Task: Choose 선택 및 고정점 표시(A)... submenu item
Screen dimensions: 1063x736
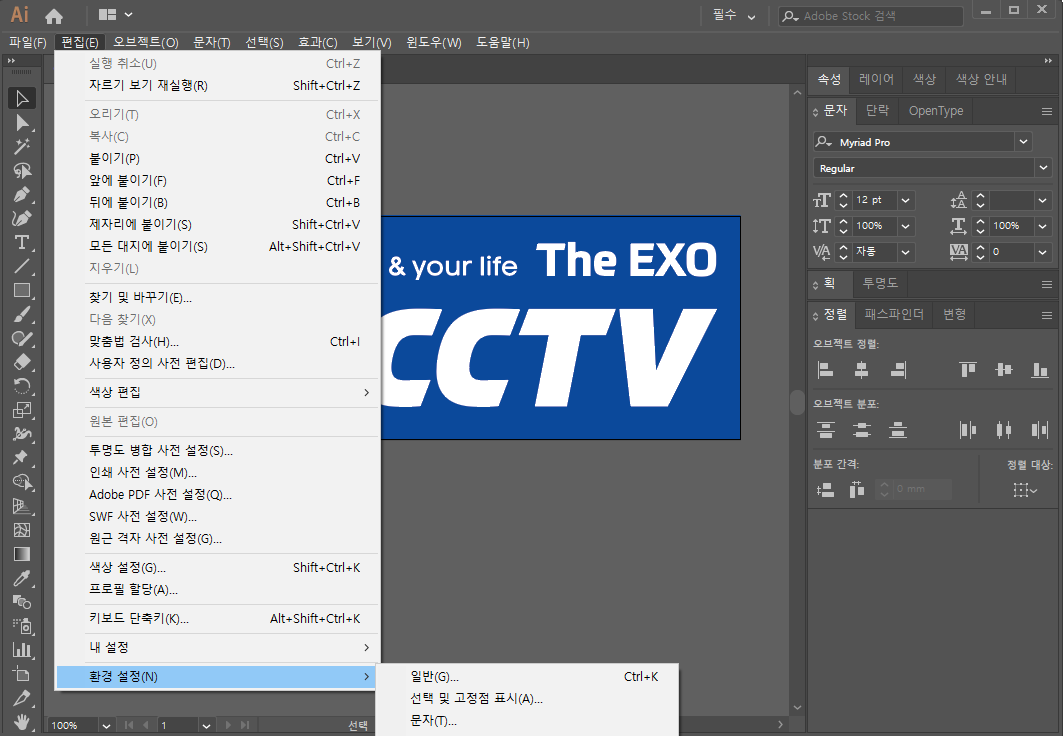Action: click(x=527, y=699)
